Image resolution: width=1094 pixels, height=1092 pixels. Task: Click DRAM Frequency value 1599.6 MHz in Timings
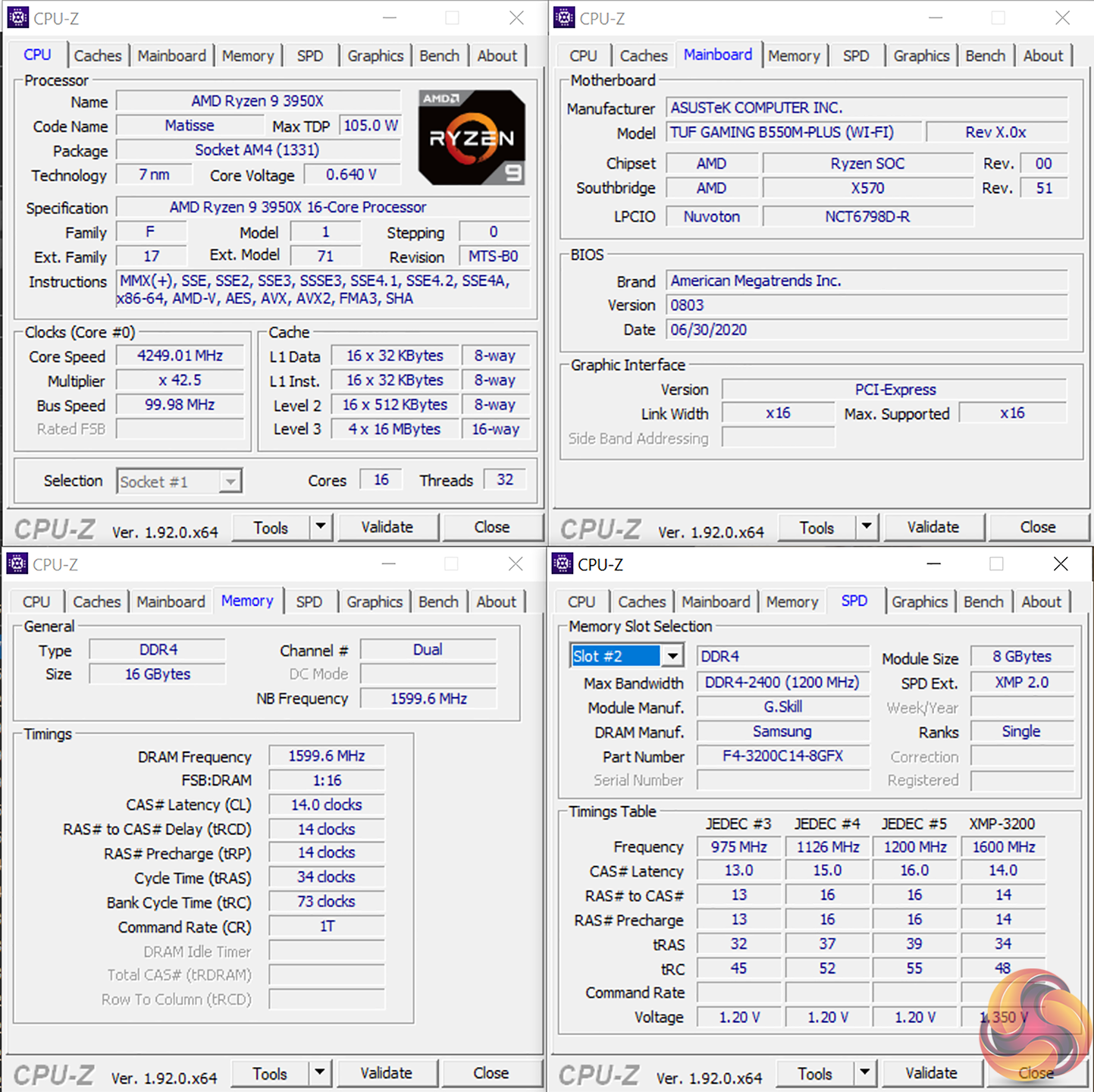tap(327, 756)
